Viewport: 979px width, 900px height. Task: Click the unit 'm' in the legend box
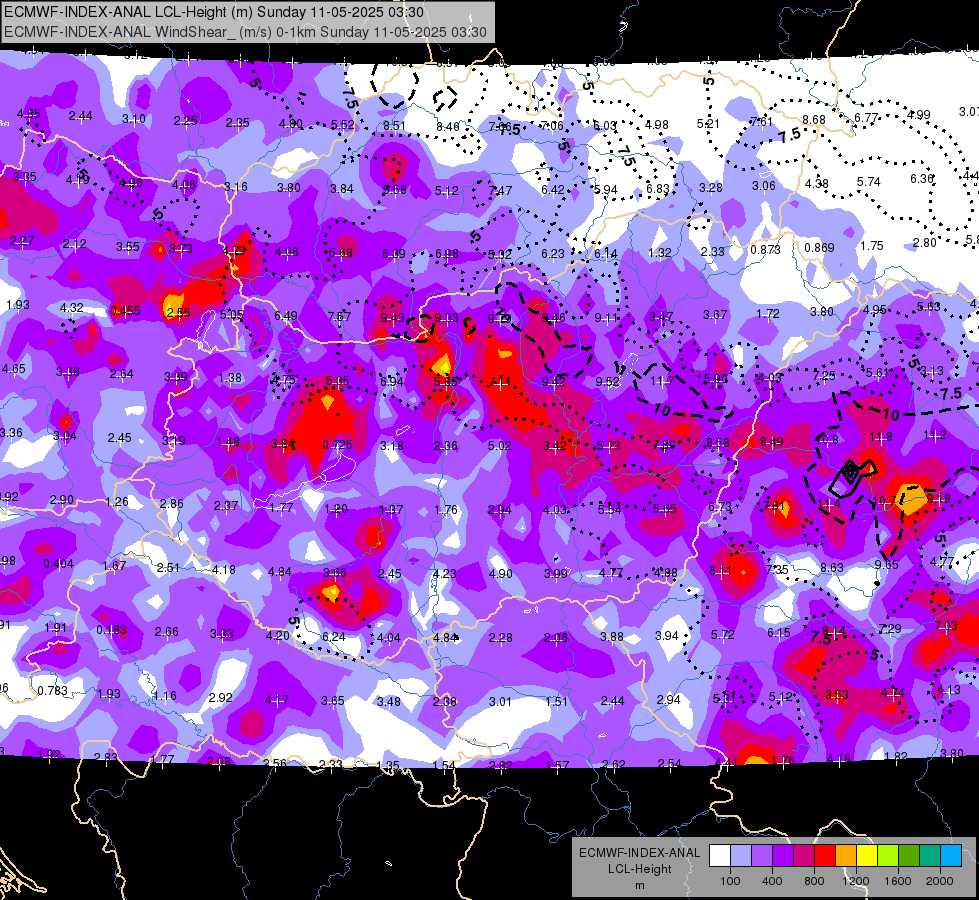pyautogui.click(x=639, y=886)
